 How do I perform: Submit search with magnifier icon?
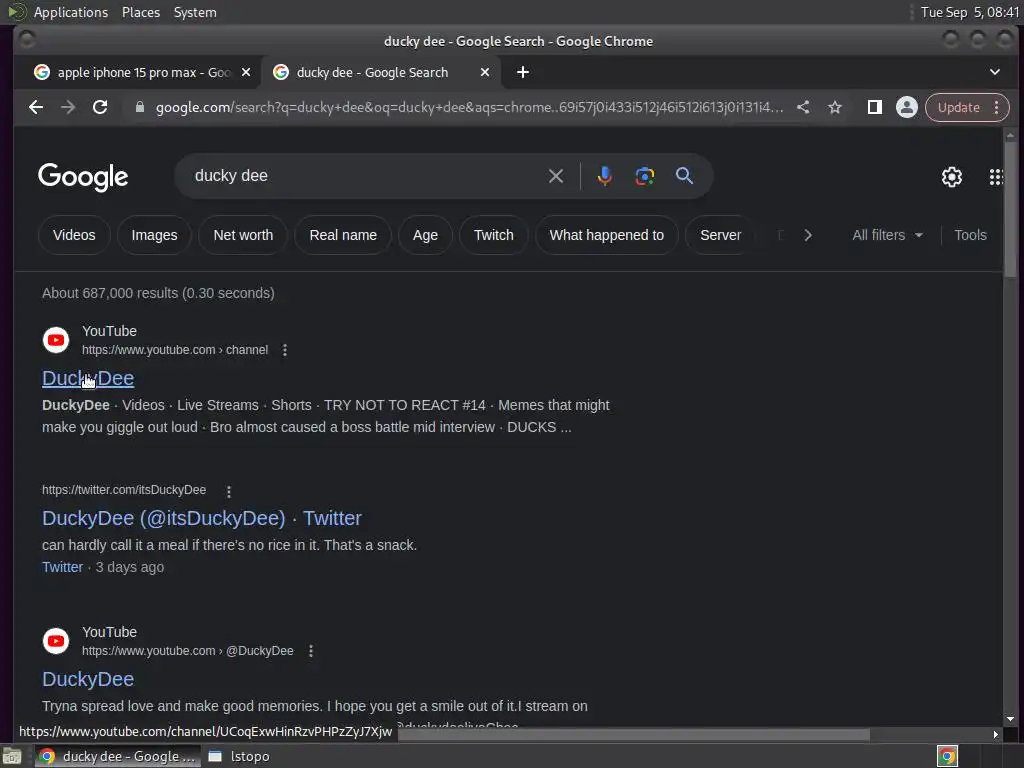(x=684, y=176)
